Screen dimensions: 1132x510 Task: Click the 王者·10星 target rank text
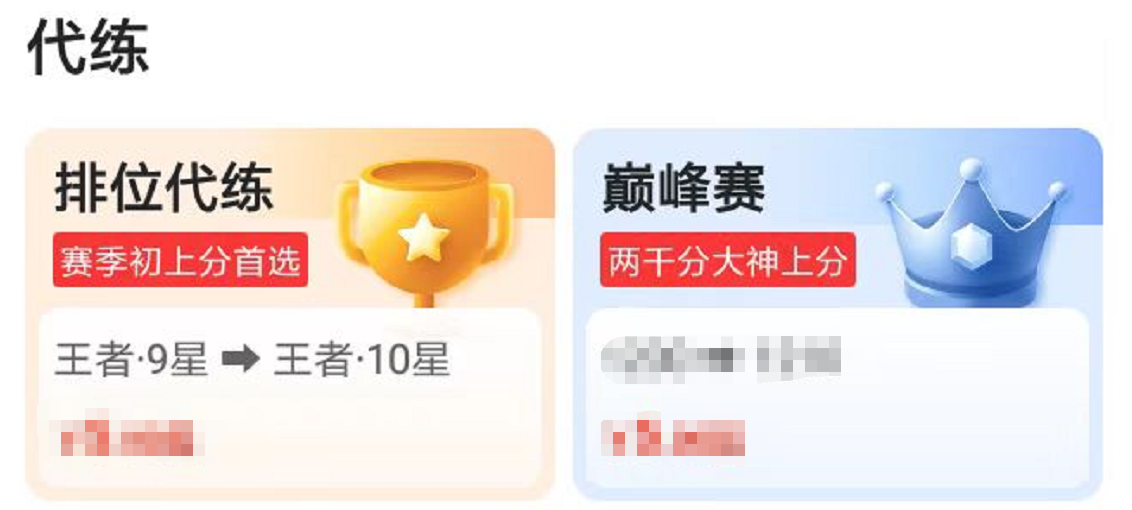[x=362, y=360]
